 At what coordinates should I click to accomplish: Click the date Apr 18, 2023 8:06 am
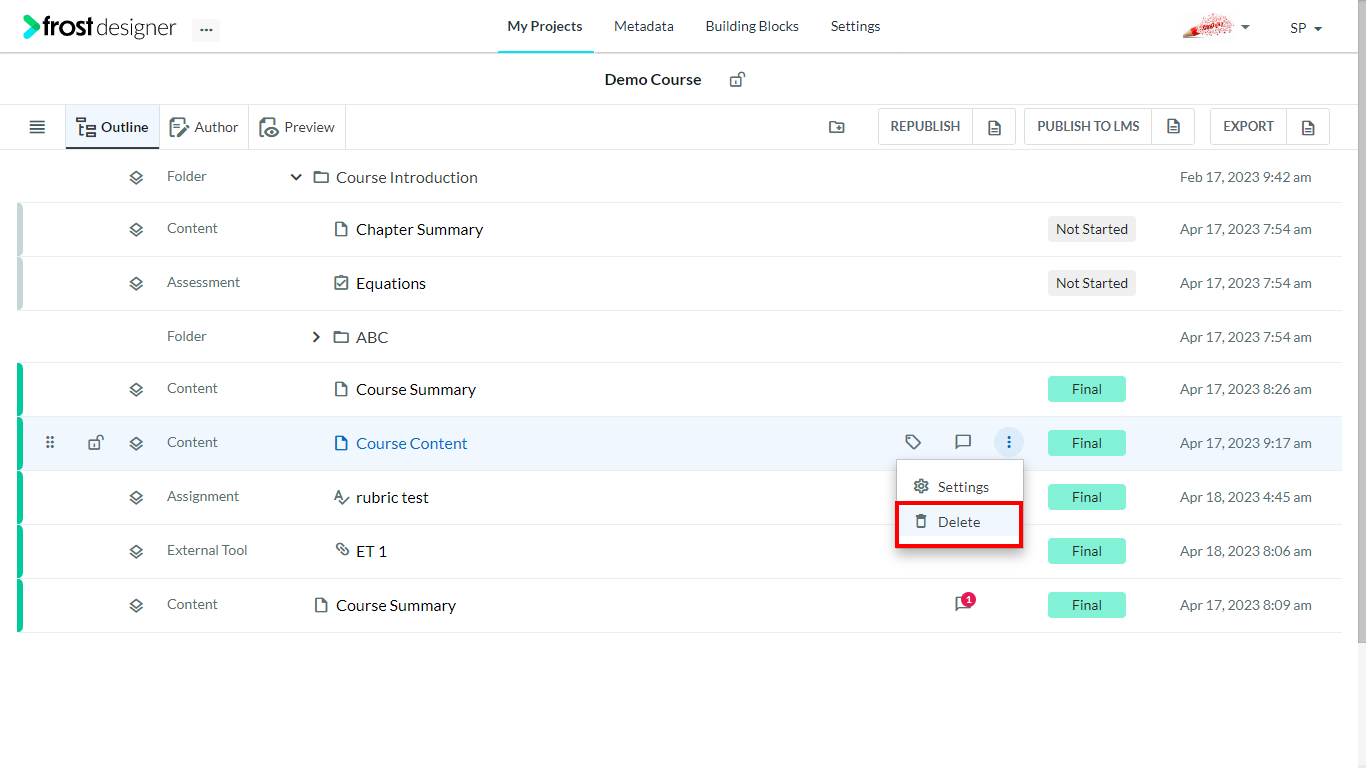pyautogui.click(x=1246, y=551)
